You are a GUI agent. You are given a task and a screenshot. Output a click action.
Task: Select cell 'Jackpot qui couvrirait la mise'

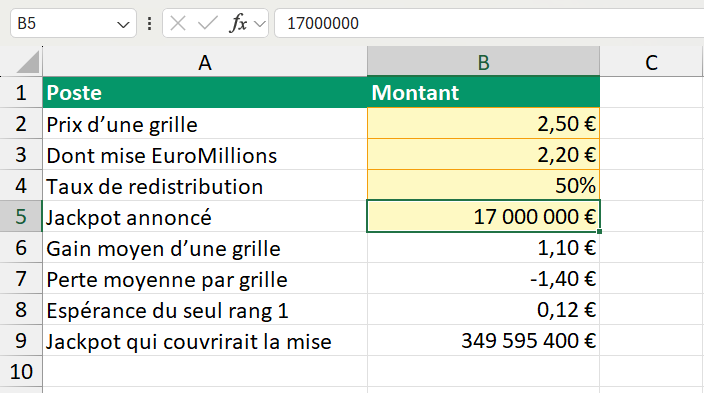click(205, 340)
